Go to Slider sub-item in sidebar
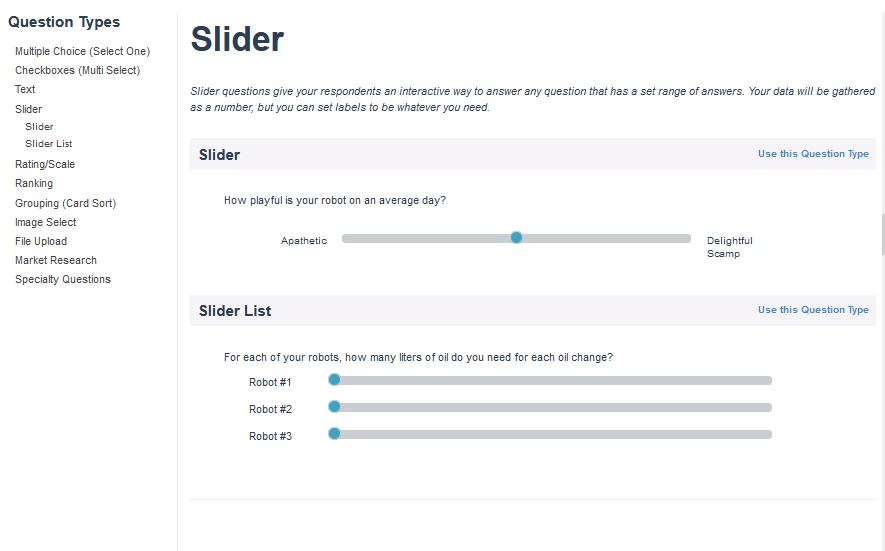The height and width of the screenshot is (551, 885). (x=39, y=127)
